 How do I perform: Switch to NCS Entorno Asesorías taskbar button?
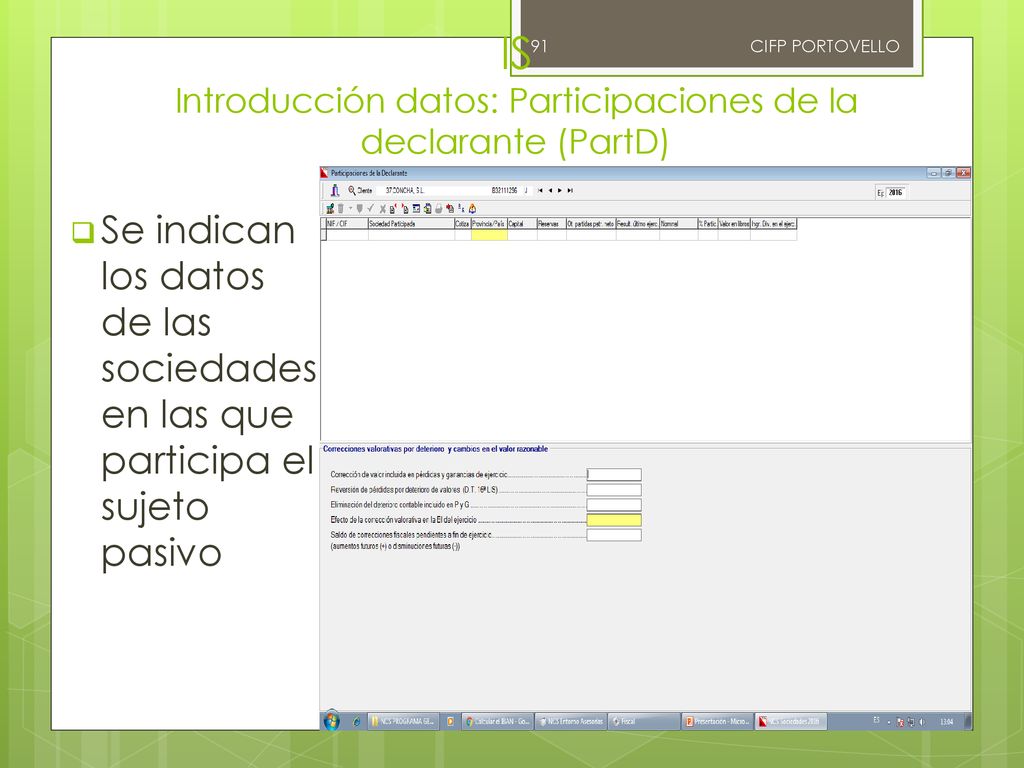point(571,722)
